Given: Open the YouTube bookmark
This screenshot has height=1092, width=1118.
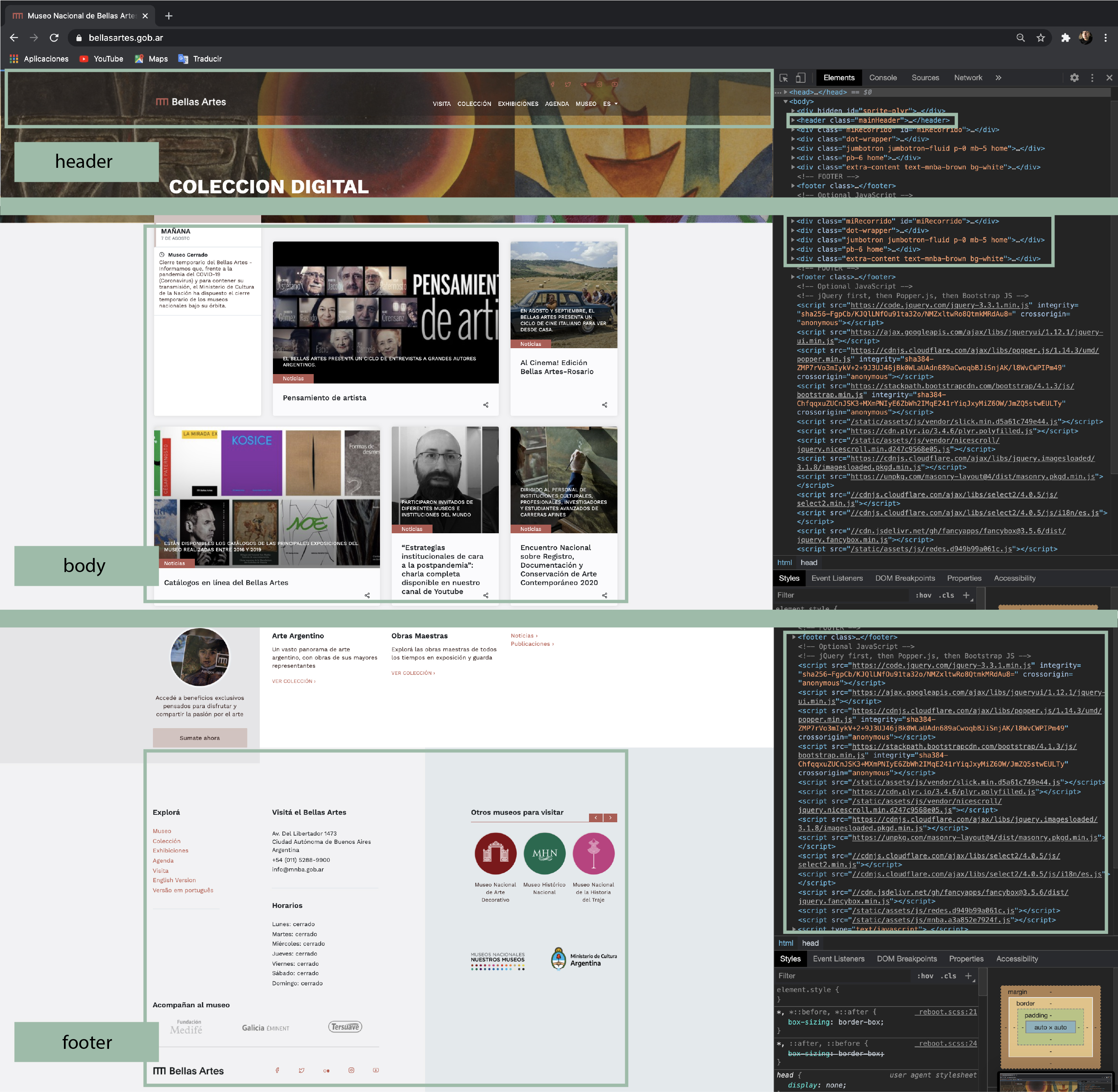Looking at the screenshot, I should click(102, 58).
